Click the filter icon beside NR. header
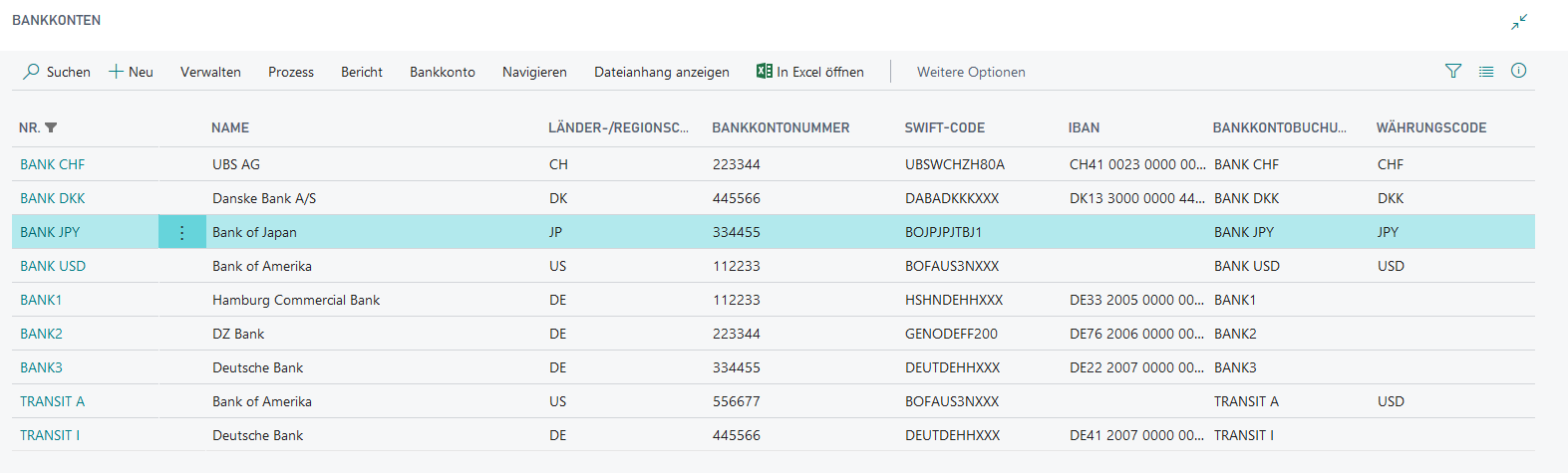This screenshot has width=1568, height=473. [x=51, y=127]
